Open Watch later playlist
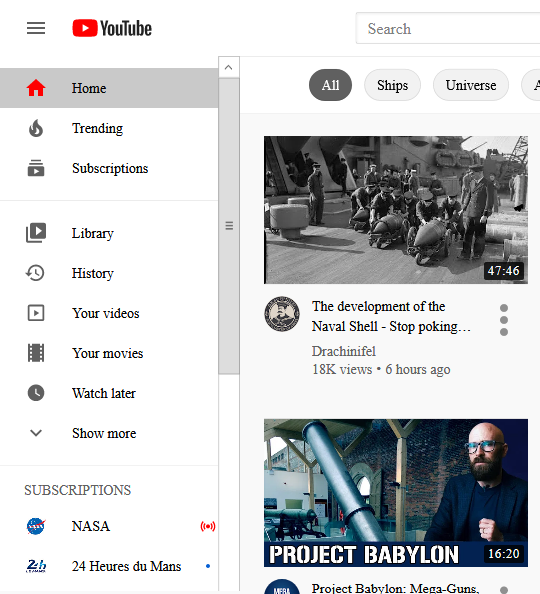The width and height of the screenshot is (540, 594). coord(109,393)
